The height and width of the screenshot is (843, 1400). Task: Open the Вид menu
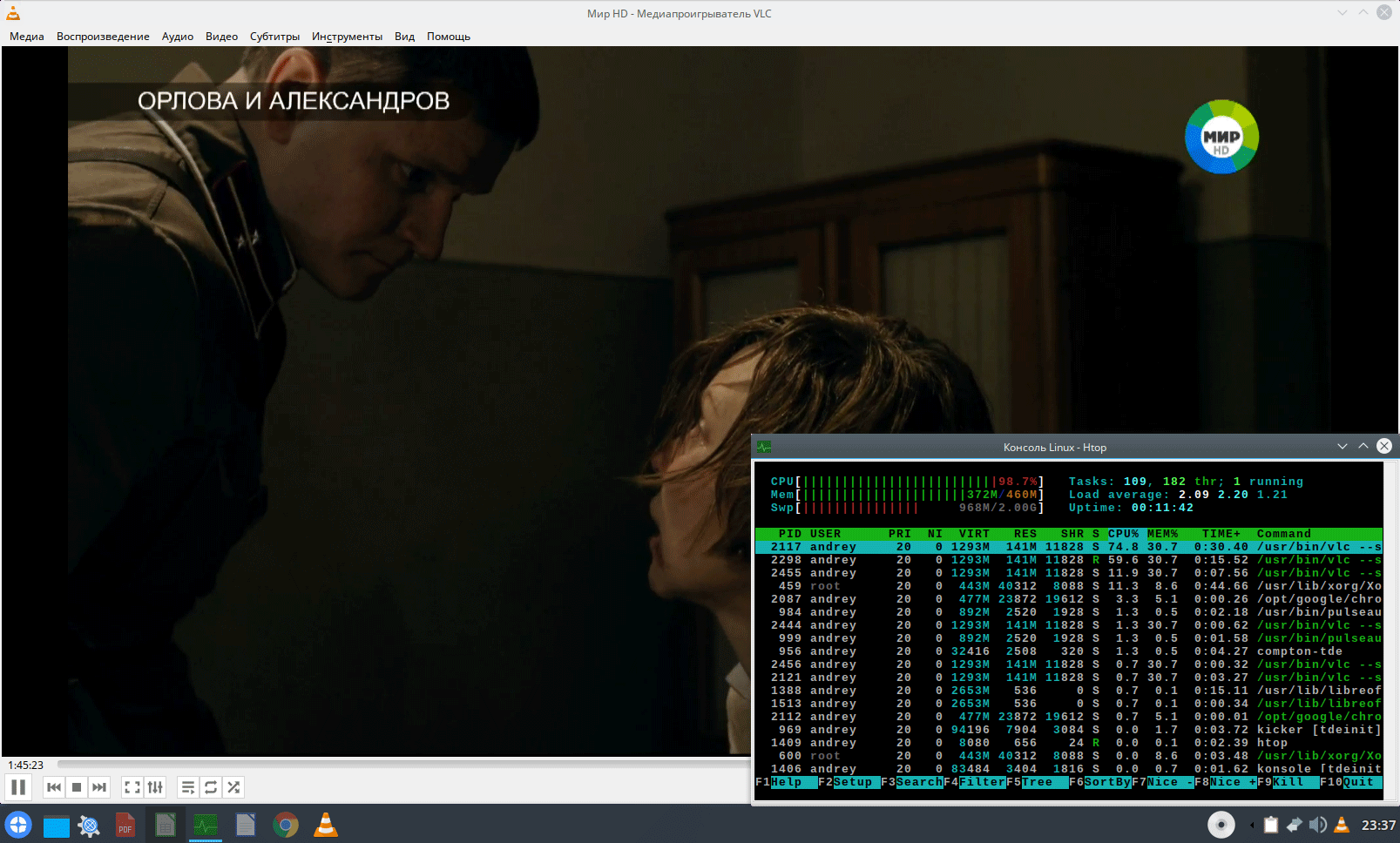(x=405, y=37)
